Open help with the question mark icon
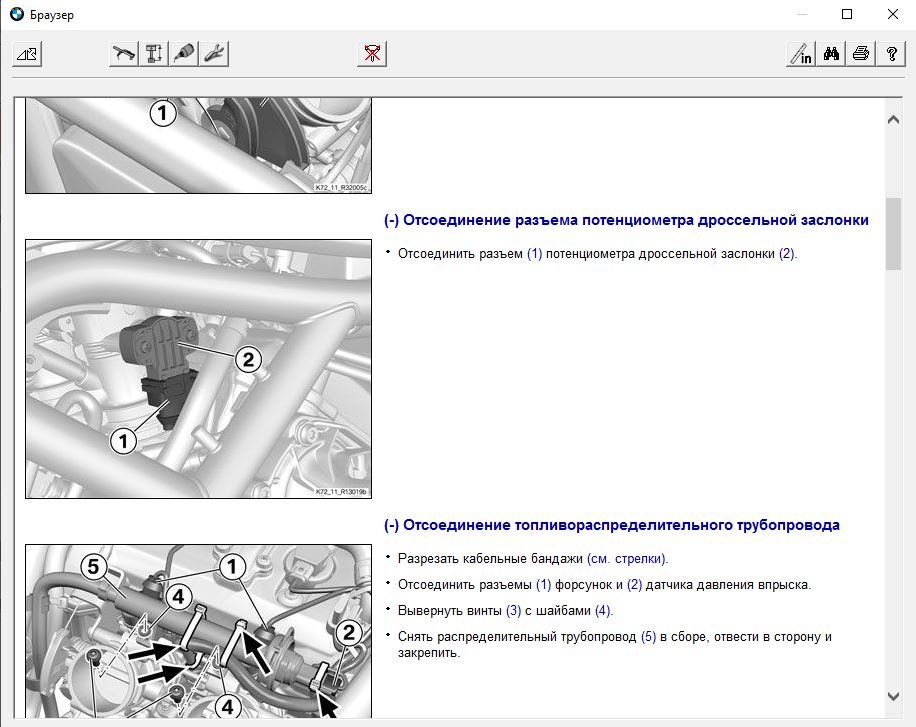The image size is (916, 727). coord(890,54)
